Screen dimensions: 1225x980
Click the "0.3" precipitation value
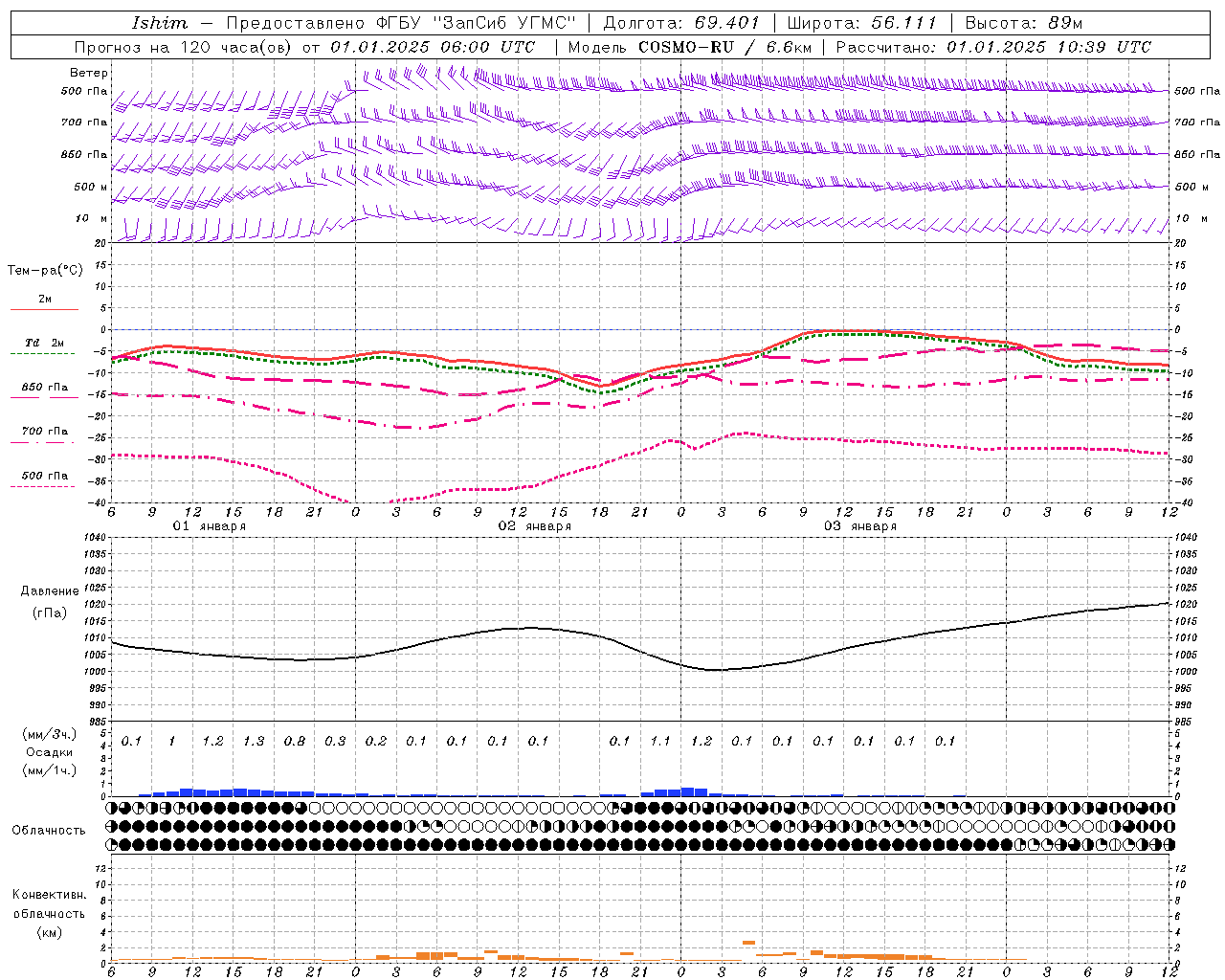pos(335,741)
